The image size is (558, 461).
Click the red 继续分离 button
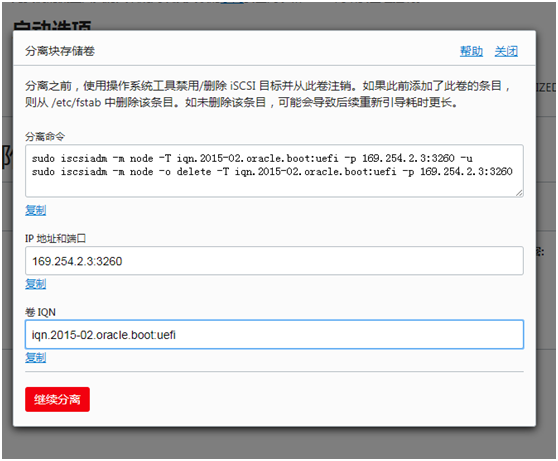click(57, 399)
